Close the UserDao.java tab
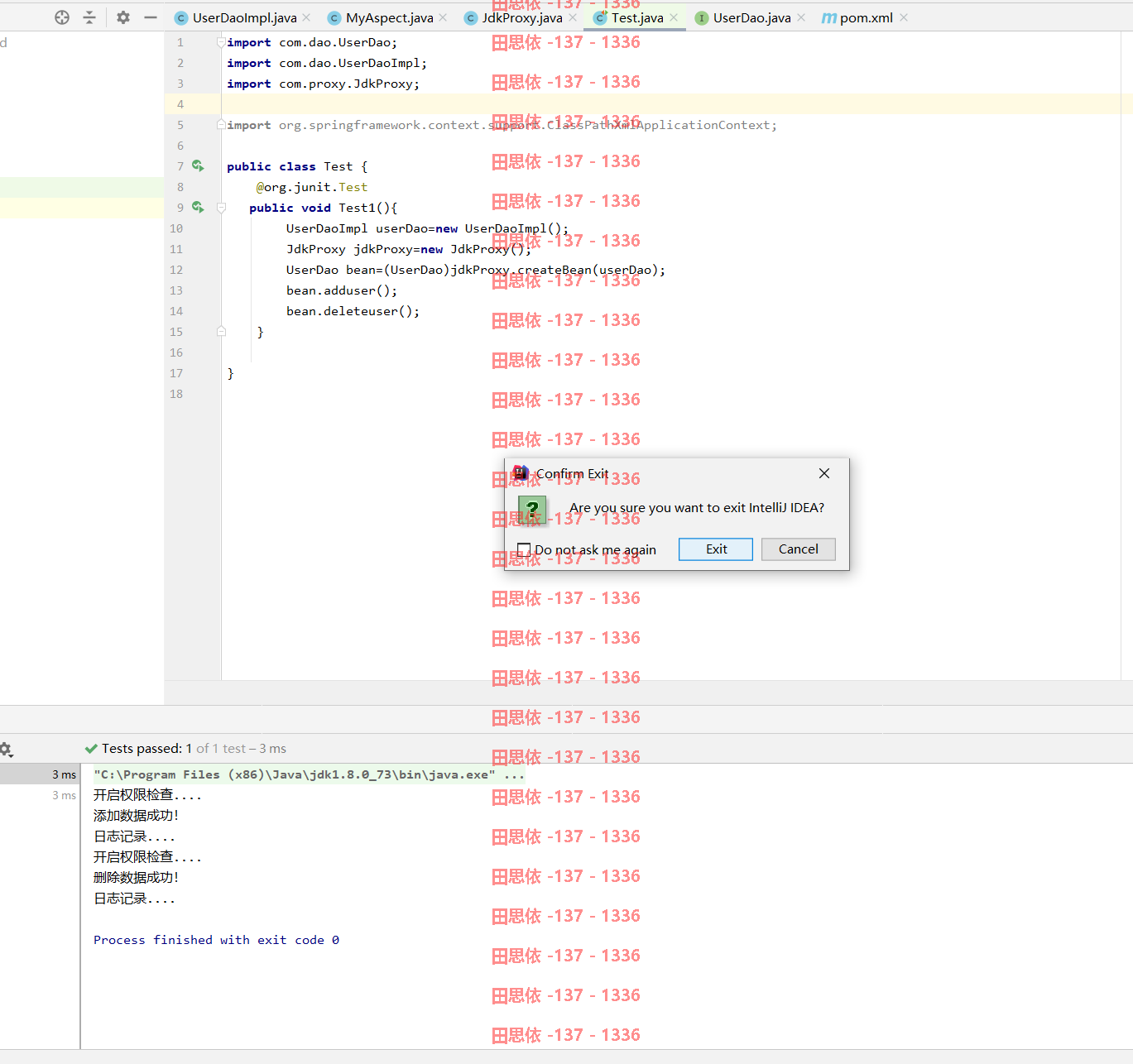The image size is (1133, 1064). point(801,17)
